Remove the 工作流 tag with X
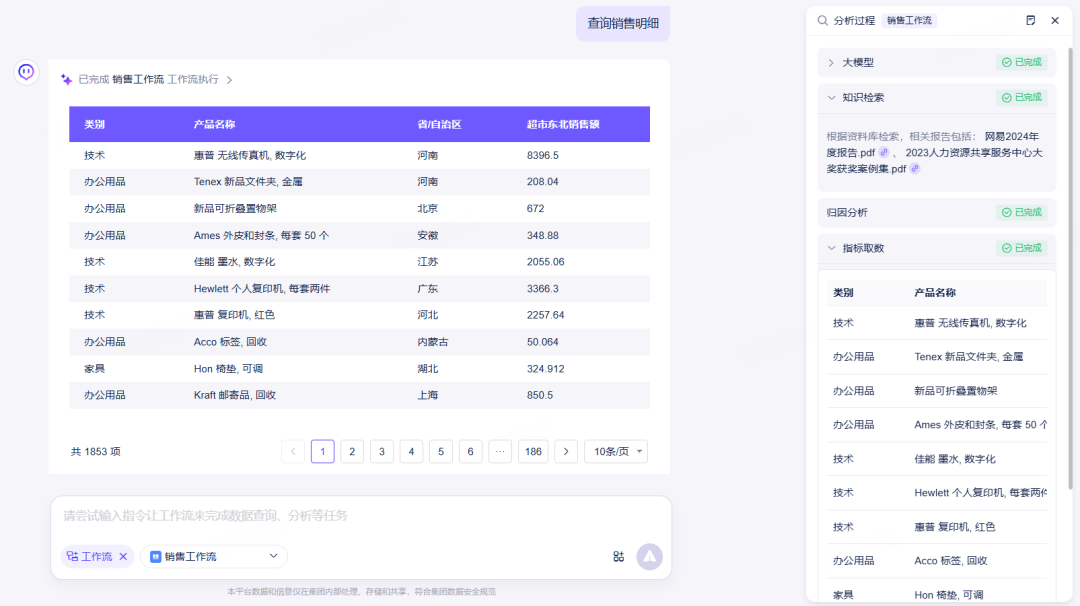The width and height of the screenshot is (1080, 606). pos(123,556)
